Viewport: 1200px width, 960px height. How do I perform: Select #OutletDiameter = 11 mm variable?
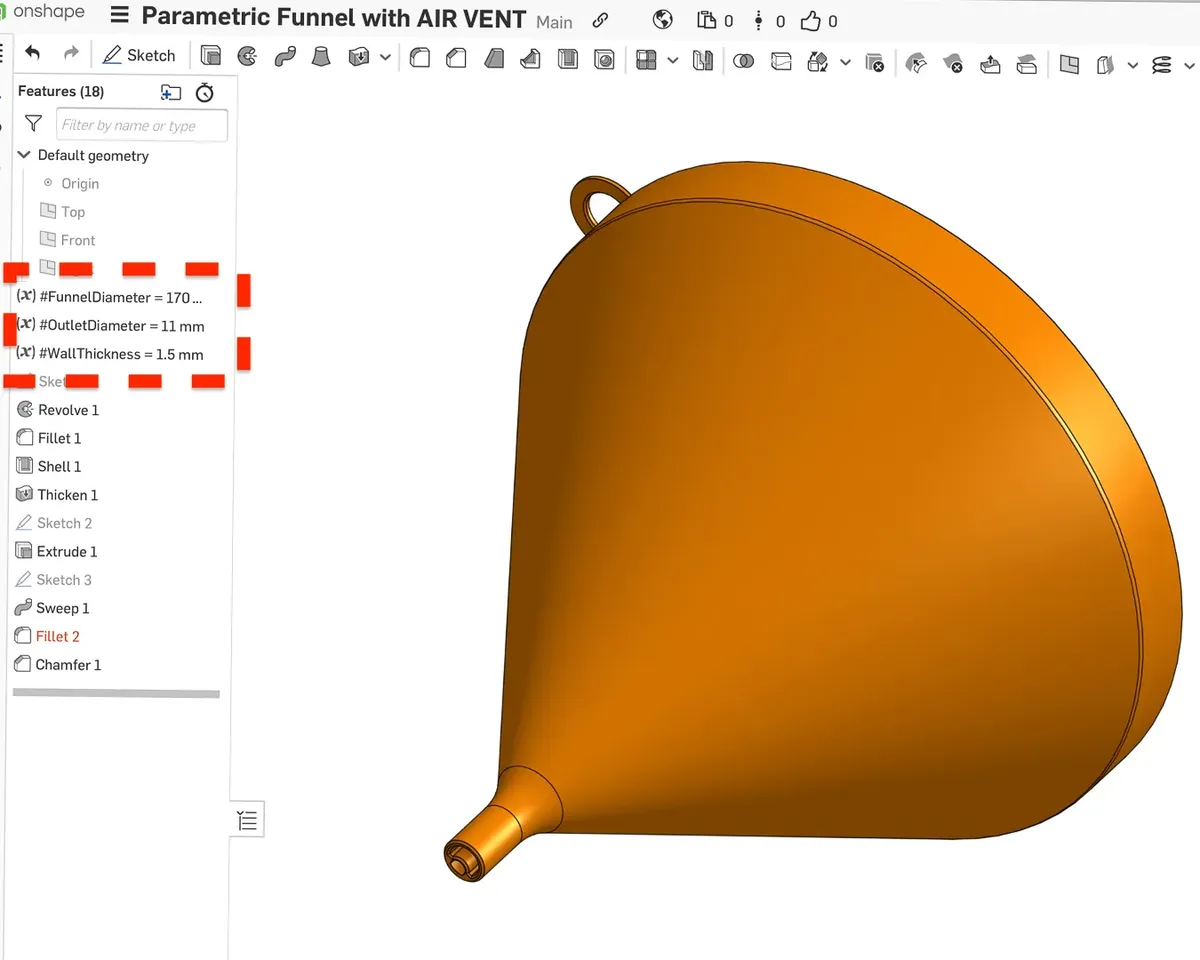pyautogui.click(x=111, y=326)
